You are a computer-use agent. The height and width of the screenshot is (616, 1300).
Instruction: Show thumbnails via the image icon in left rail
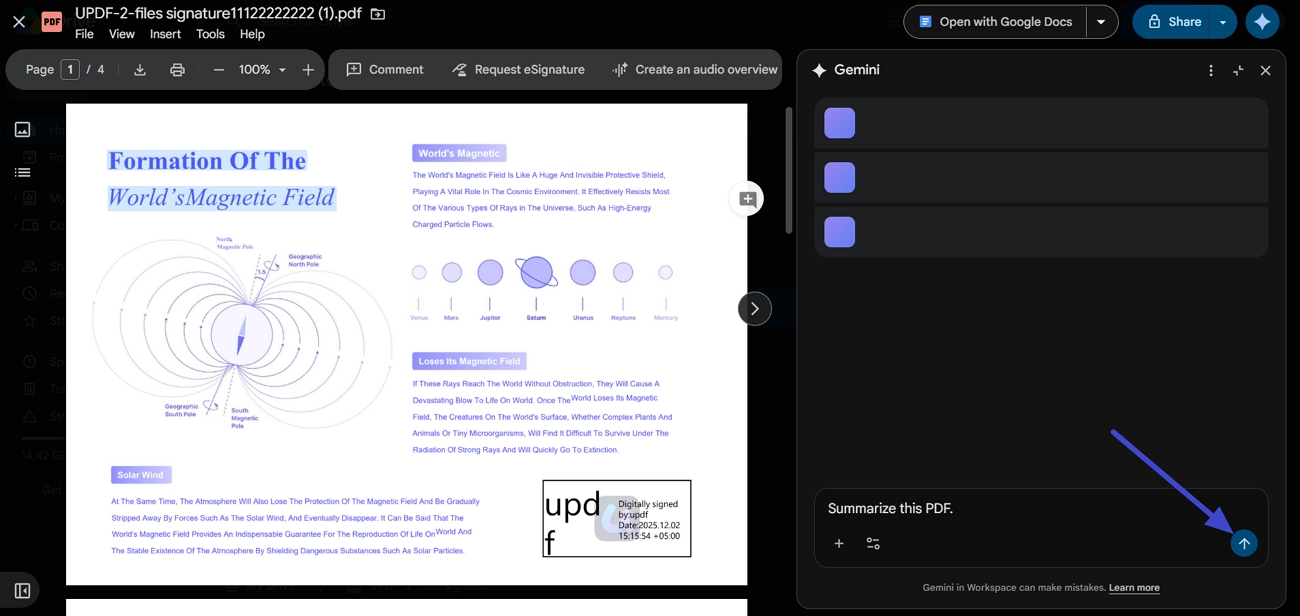click(x=22, y=129)
